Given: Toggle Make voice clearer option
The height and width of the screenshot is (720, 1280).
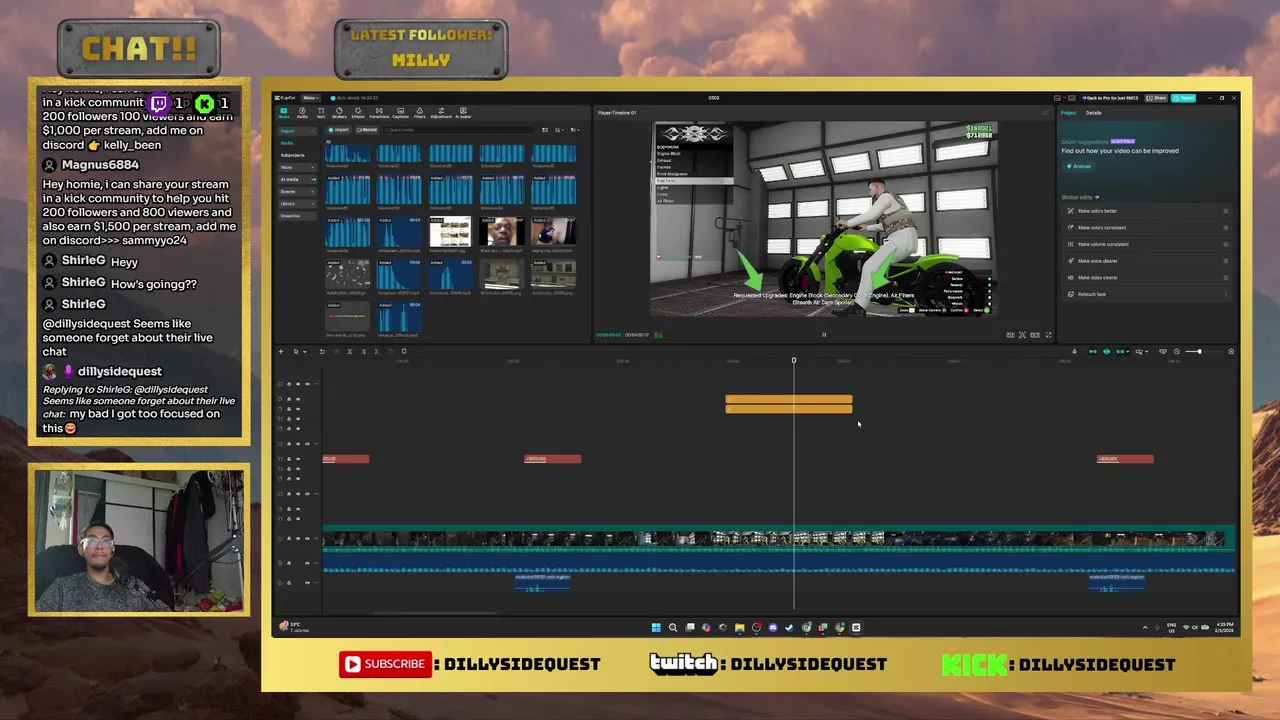Looking at the screenshot, I should pyautogui.click(x=1226, y=261).
